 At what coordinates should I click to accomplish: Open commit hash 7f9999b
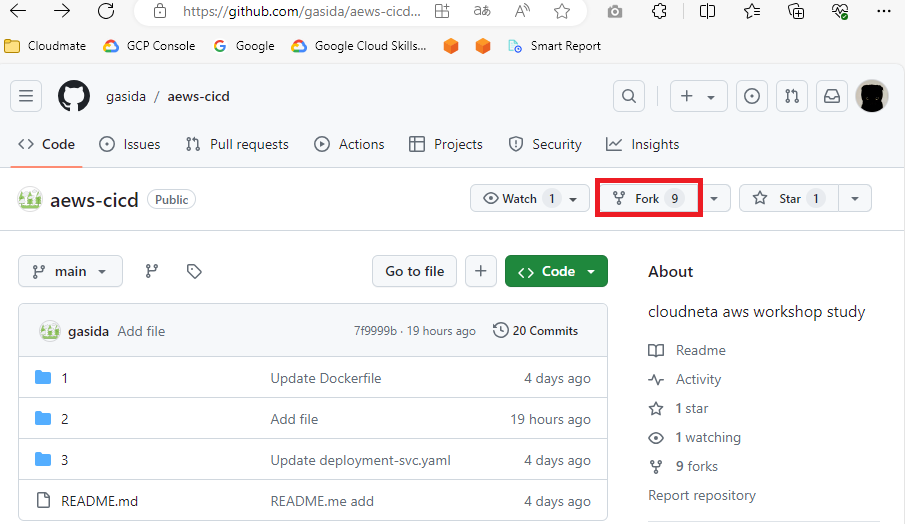[375, 331]
